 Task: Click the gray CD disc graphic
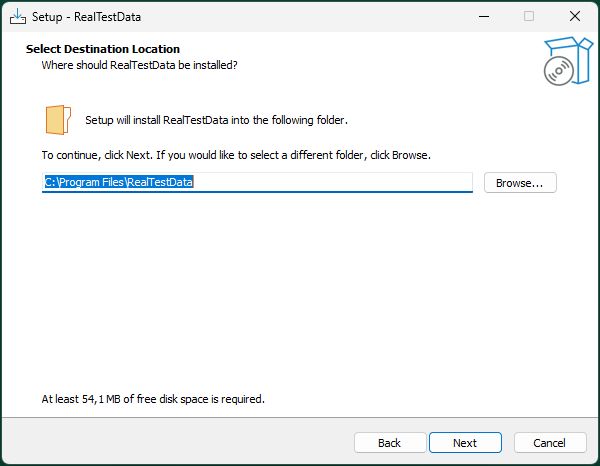(x=559, y=71)
